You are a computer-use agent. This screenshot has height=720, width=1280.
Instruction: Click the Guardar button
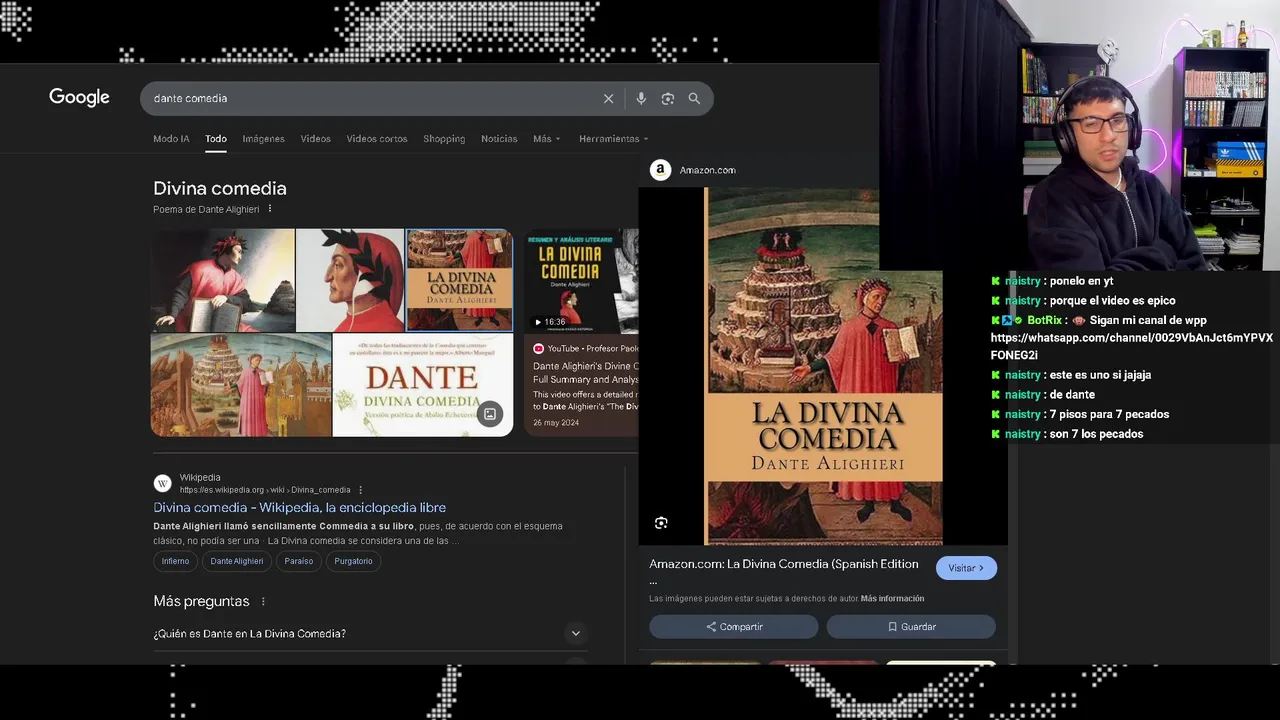pos(911,626)
